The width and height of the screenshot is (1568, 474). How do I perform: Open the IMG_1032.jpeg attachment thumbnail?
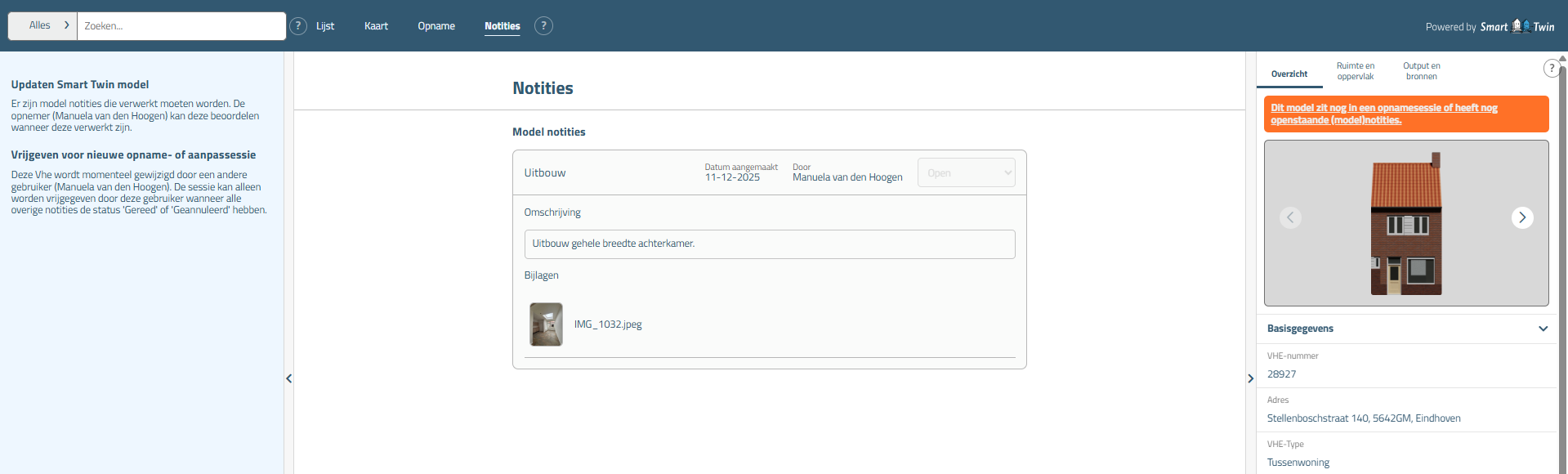pos(546,324)
